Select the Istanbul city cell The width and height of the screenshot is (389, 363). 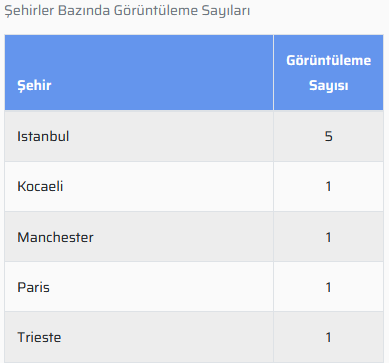(139, 136)
